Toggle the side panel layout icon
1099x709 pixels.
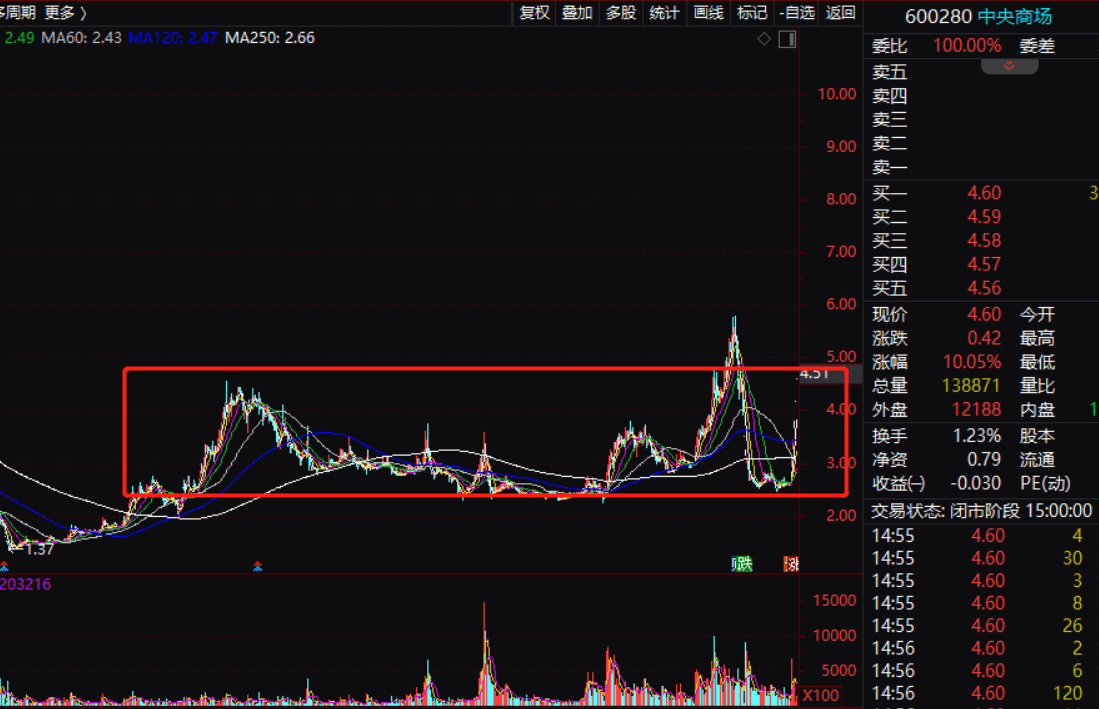coord(787,39)
